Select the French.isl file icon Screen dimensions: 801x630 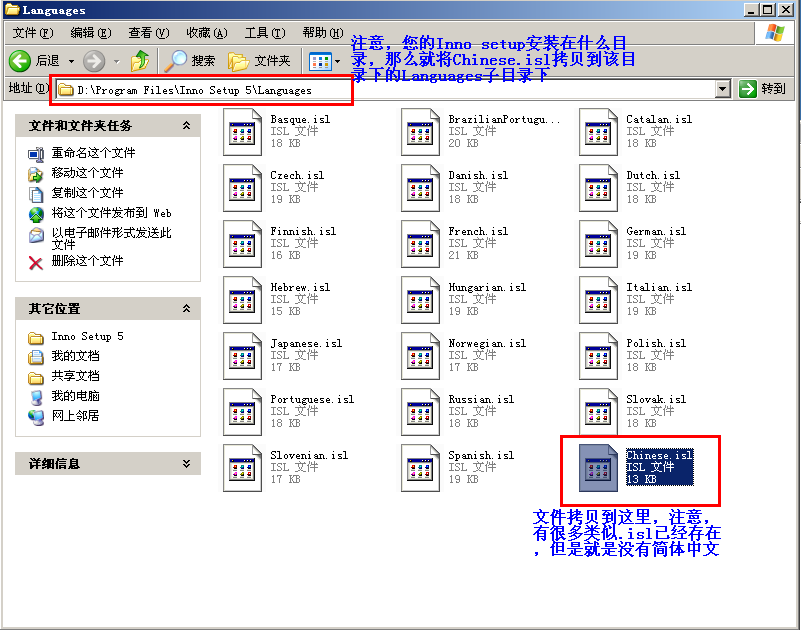tap(420, 244)
